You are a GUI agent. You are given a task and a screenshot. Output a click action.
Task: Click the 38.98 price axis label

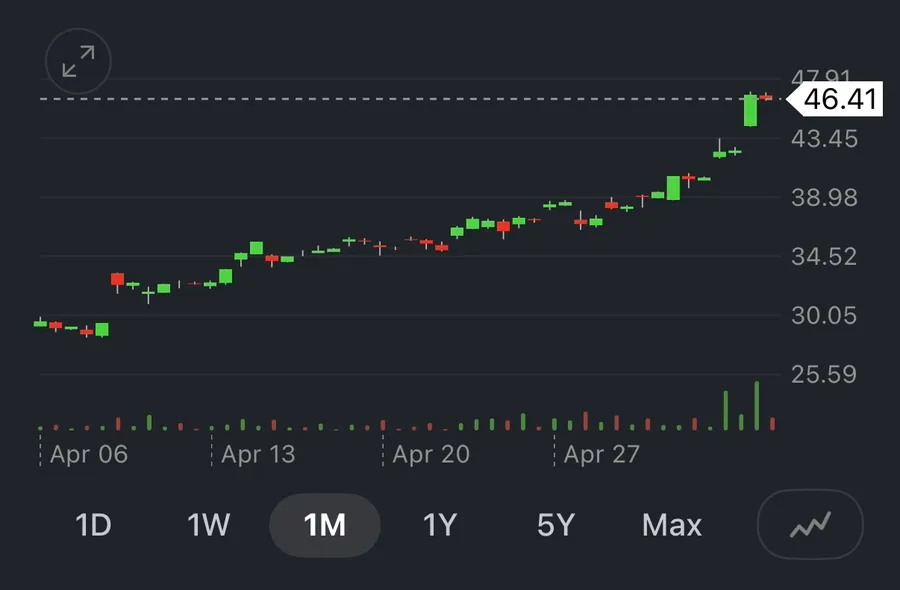click(x=824, y=198)
